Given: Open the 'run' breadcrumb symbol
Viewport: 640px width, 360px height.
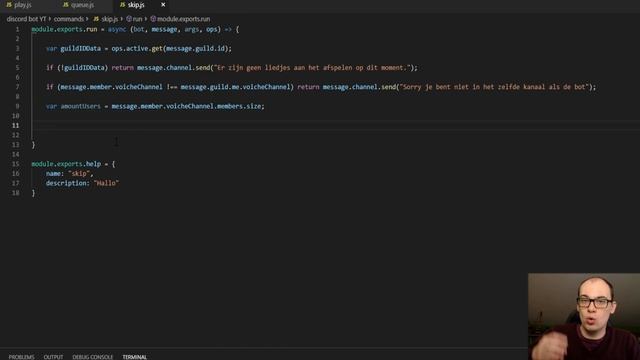Looking at the screenshot, I should (138, 19).
